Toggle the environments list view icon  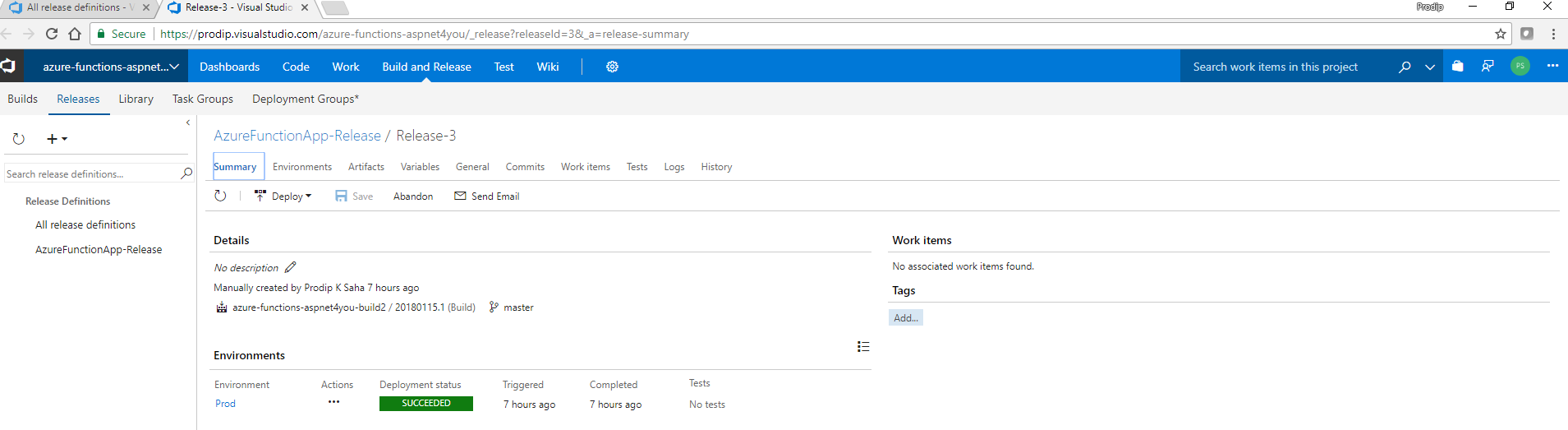(863, 346)
